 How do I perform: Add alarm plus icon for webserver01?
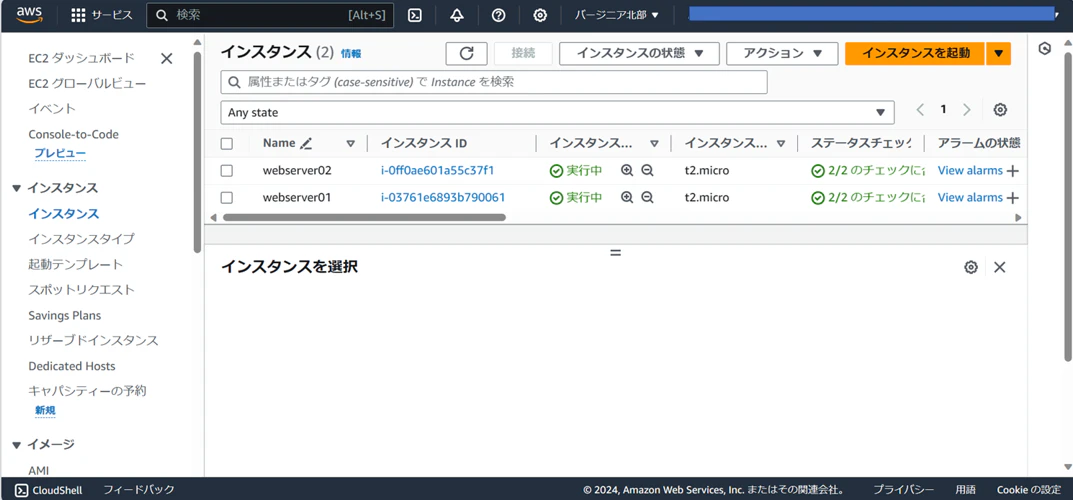(x=1013, y=198)
